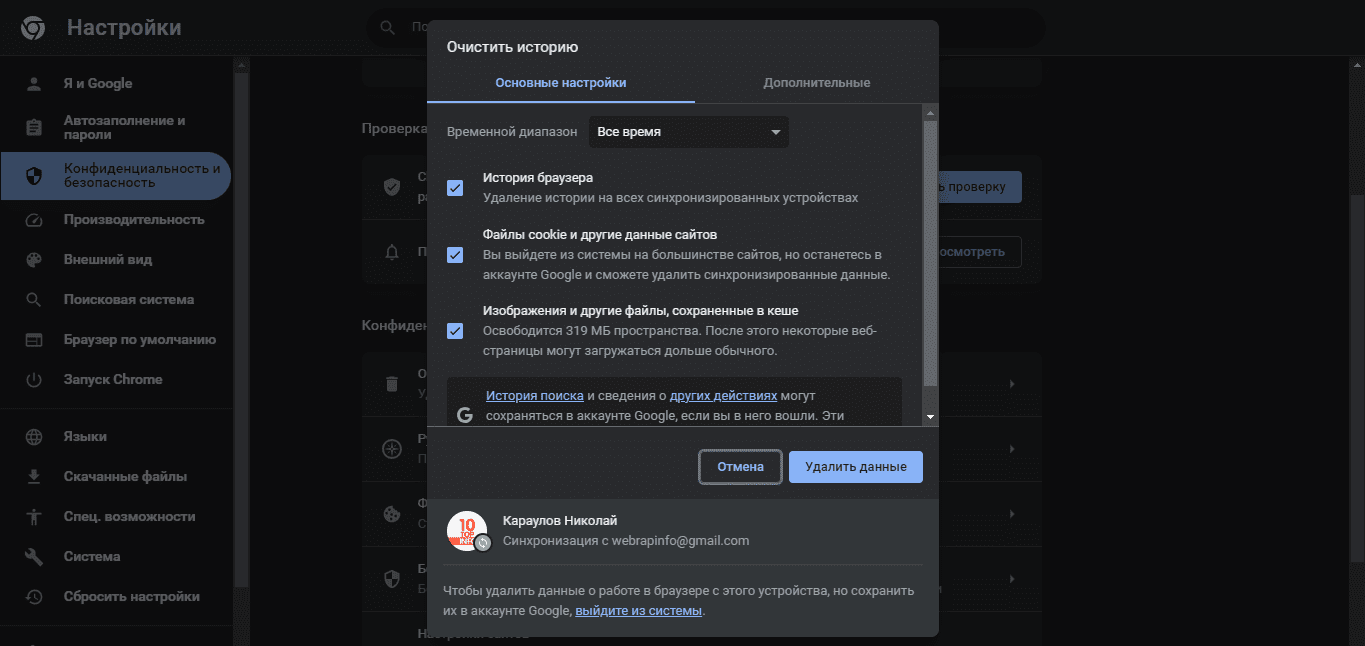This screenshot has height=646, width=1365.
Task: Click the sidebar scrollbar thumb
Action: (239, 330)
